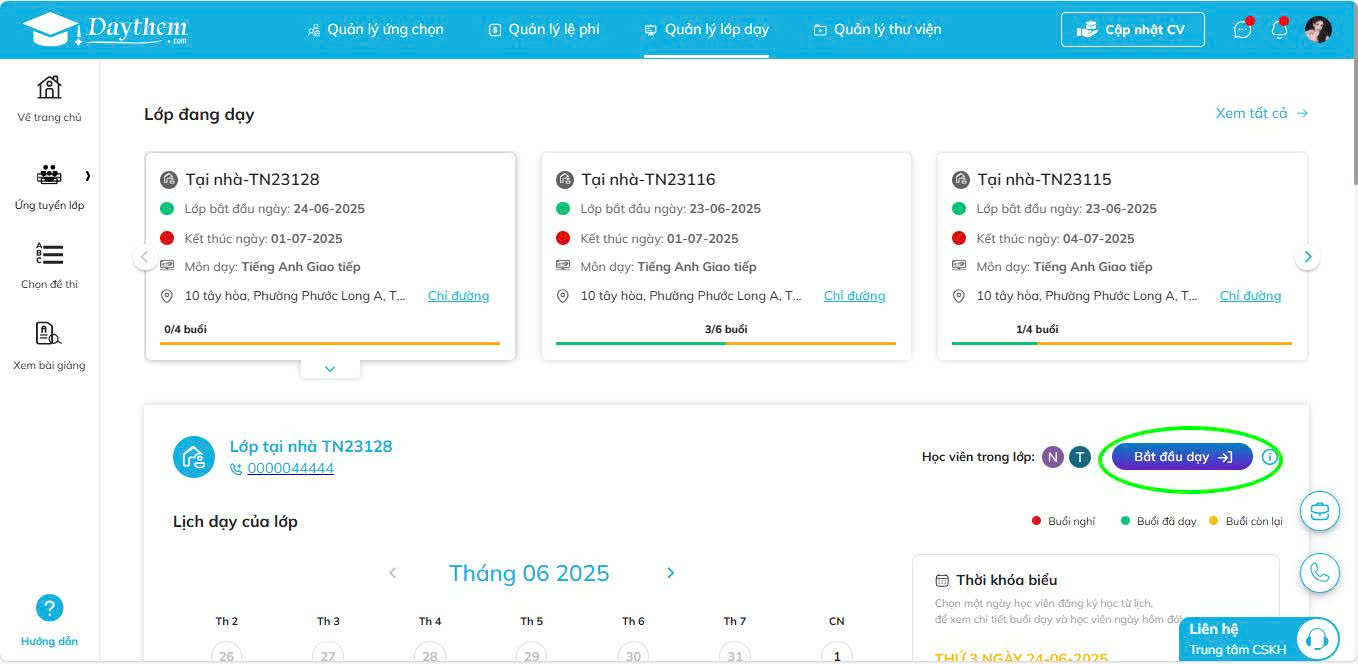Click phone number 0000044444
This screenshot has width=1358, height=664.
(291, 468)
